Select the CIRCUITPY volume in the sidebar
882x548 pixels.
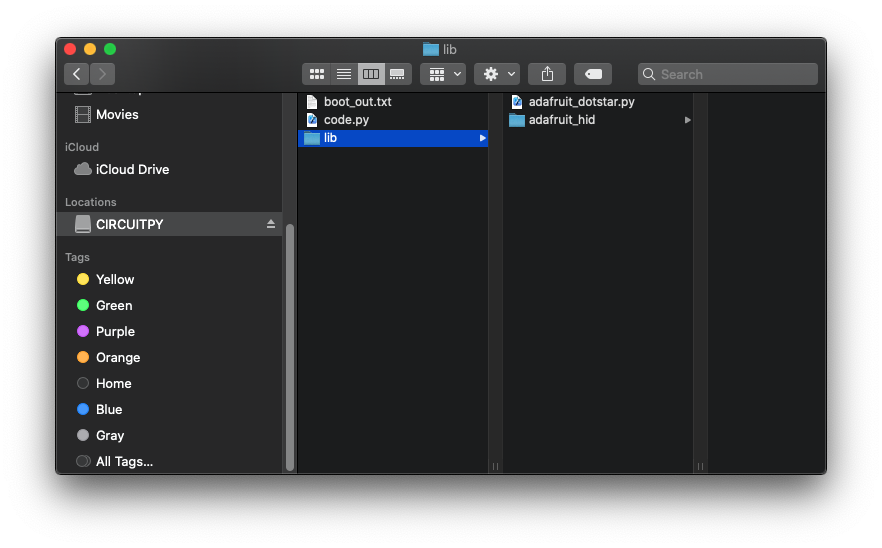(169, 224)
